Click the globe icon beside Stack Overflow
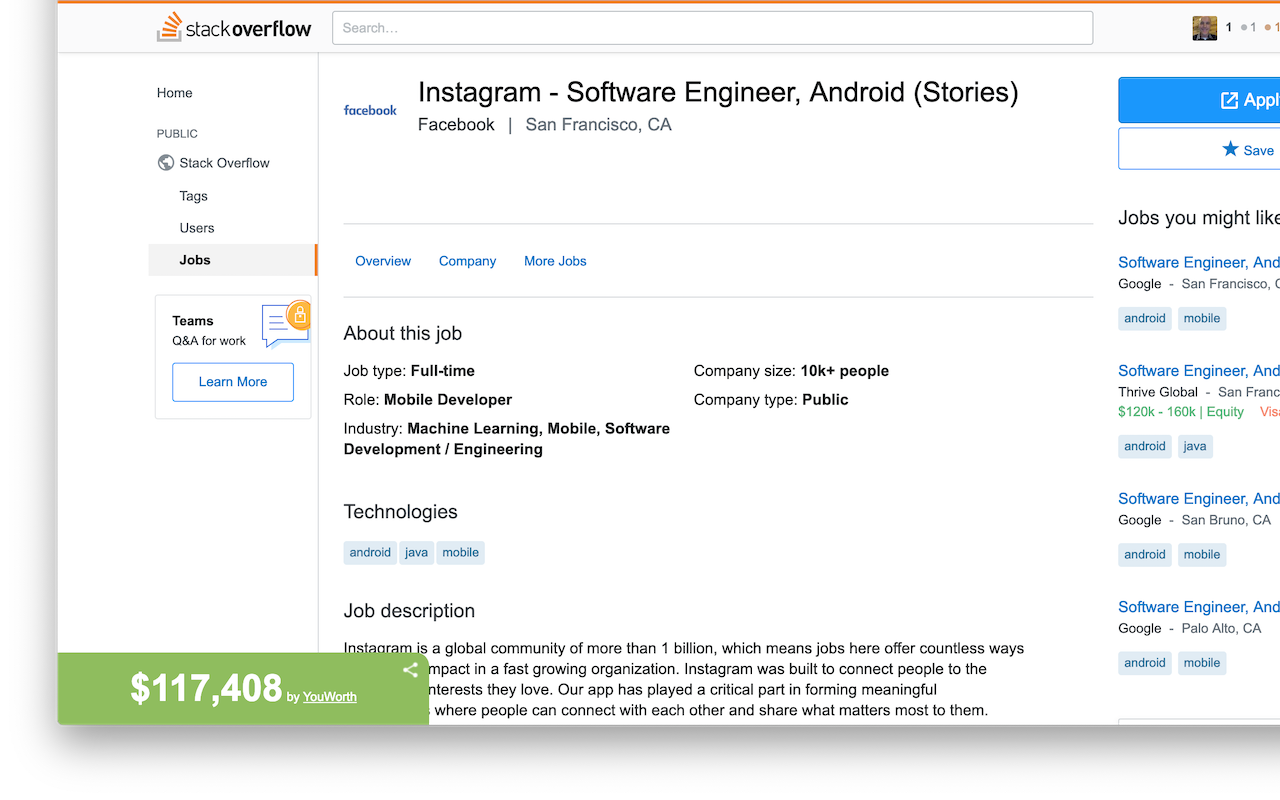Screen dimensions: 1280x800 pyautogui.click(x=166, y=163)
